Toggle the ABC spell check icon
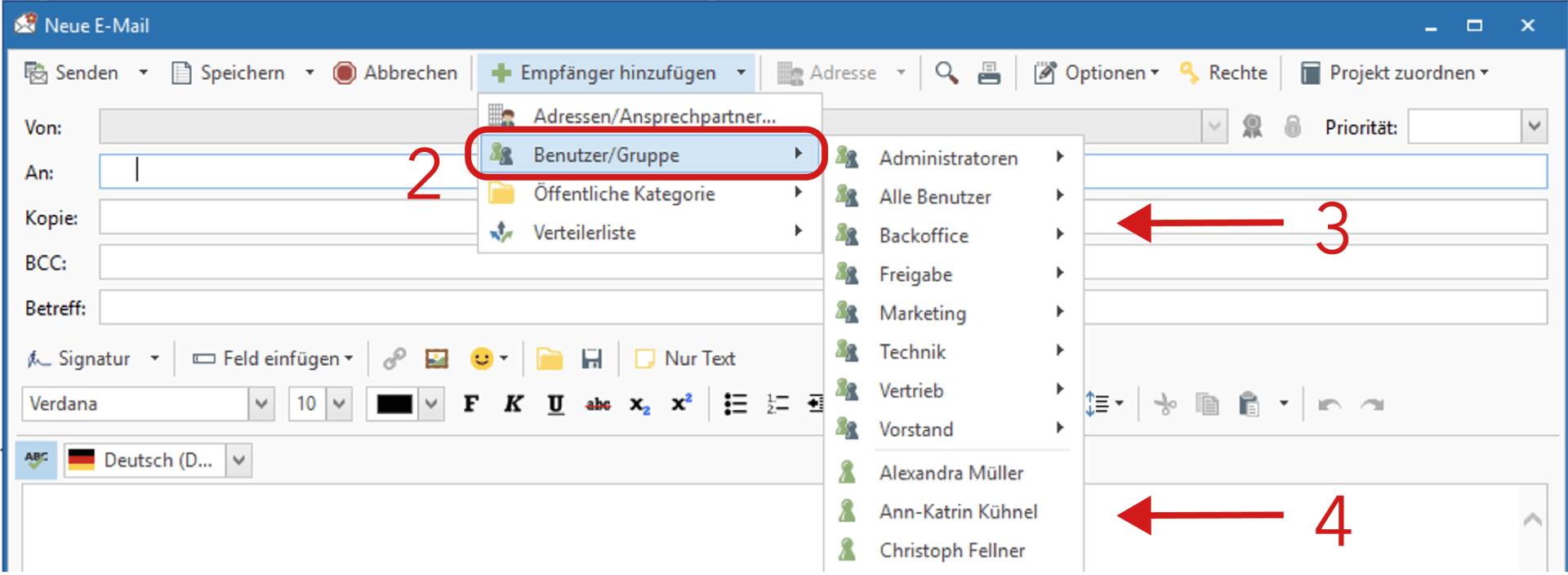This screenshot has width=1568, height=575. [x=36, y=460]
